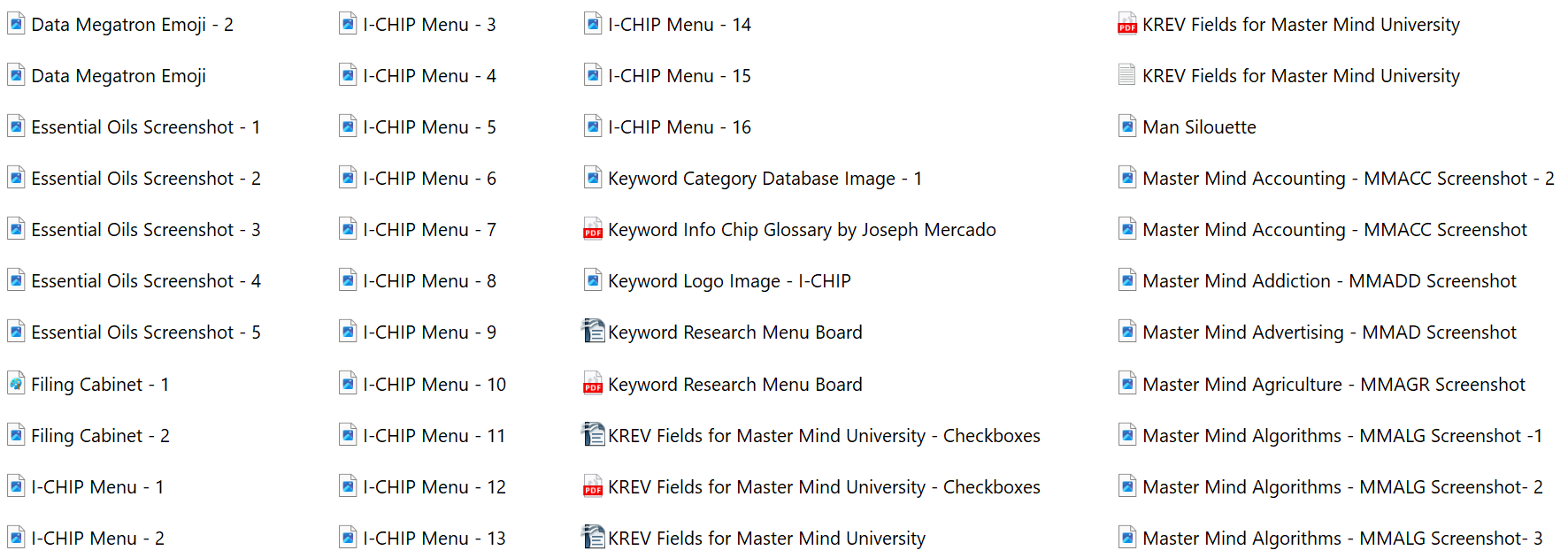Select Master Mind Algorithms - MMALG Screenshot- 3

tap(1342, 539)
